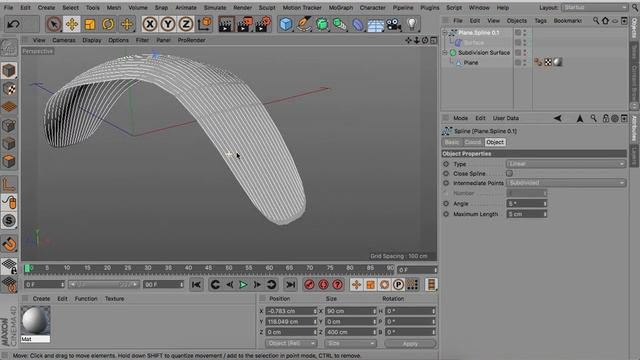Toggle the Close Spline checkbox
Image resolution: width=640 pixels, height=360 pixels.
click(x=509, y=173)
